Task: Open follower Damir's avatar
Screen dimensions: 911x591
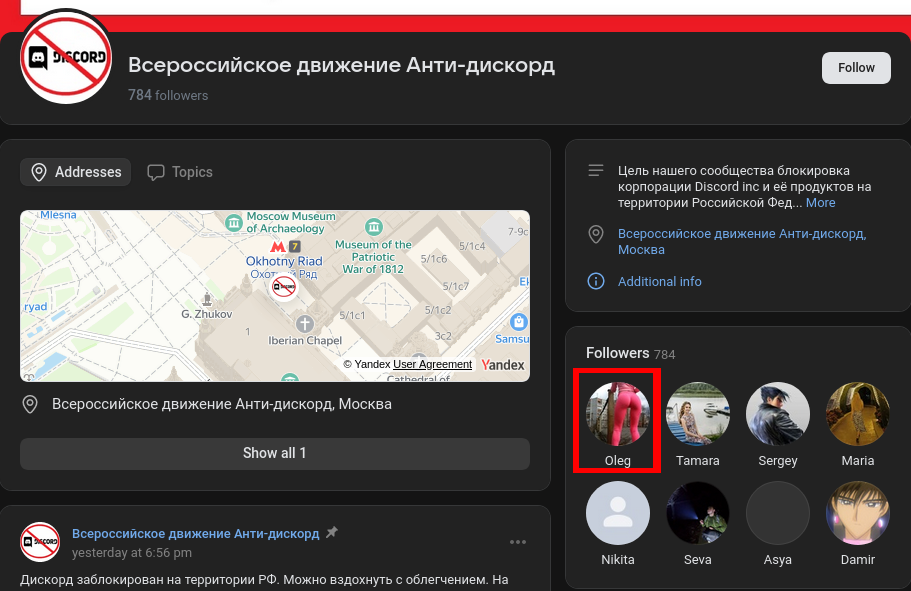Action: pos(858,513)
